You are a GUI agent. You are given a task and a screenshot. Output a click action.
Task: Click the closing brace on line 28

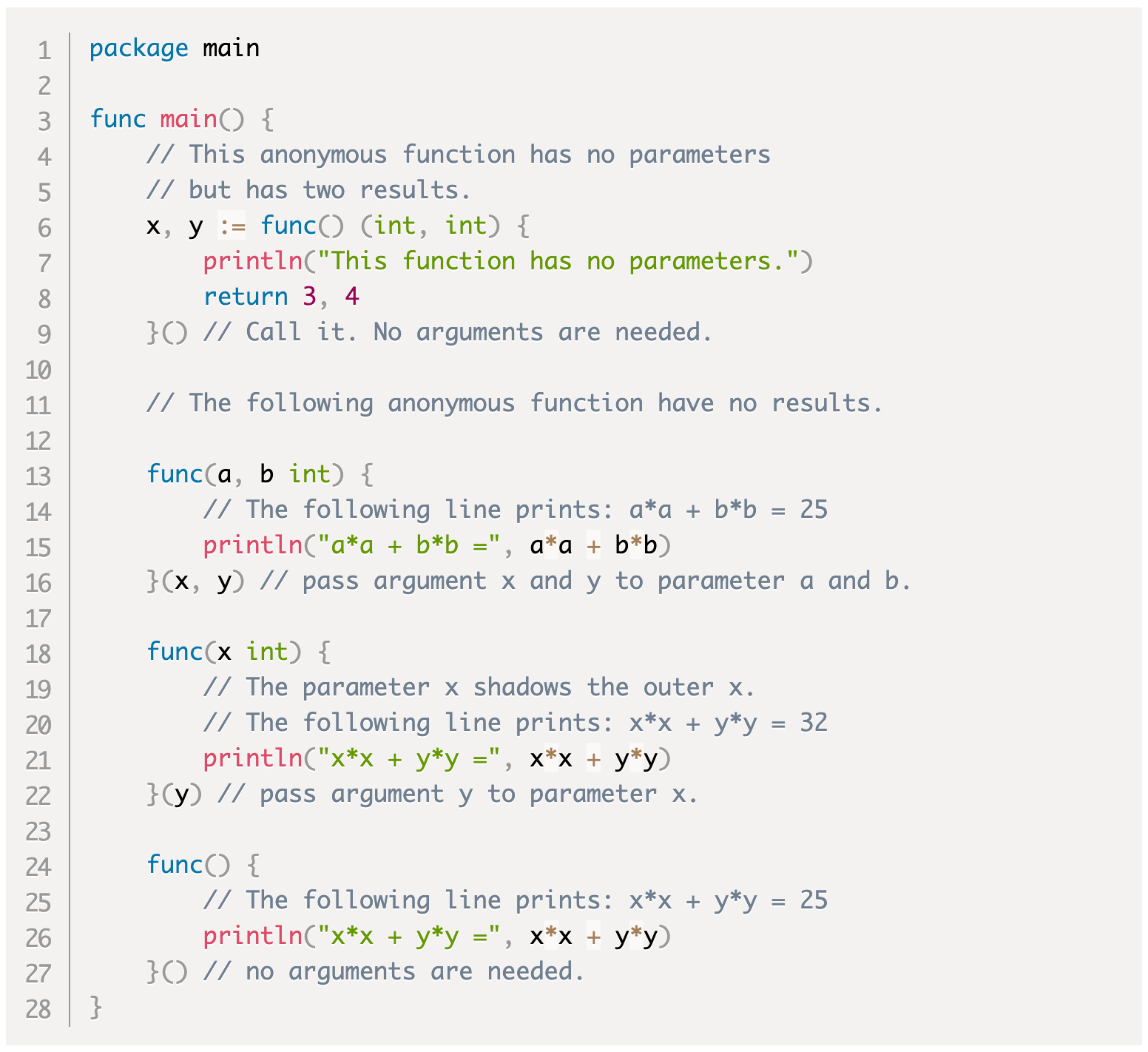(95, 1007)
